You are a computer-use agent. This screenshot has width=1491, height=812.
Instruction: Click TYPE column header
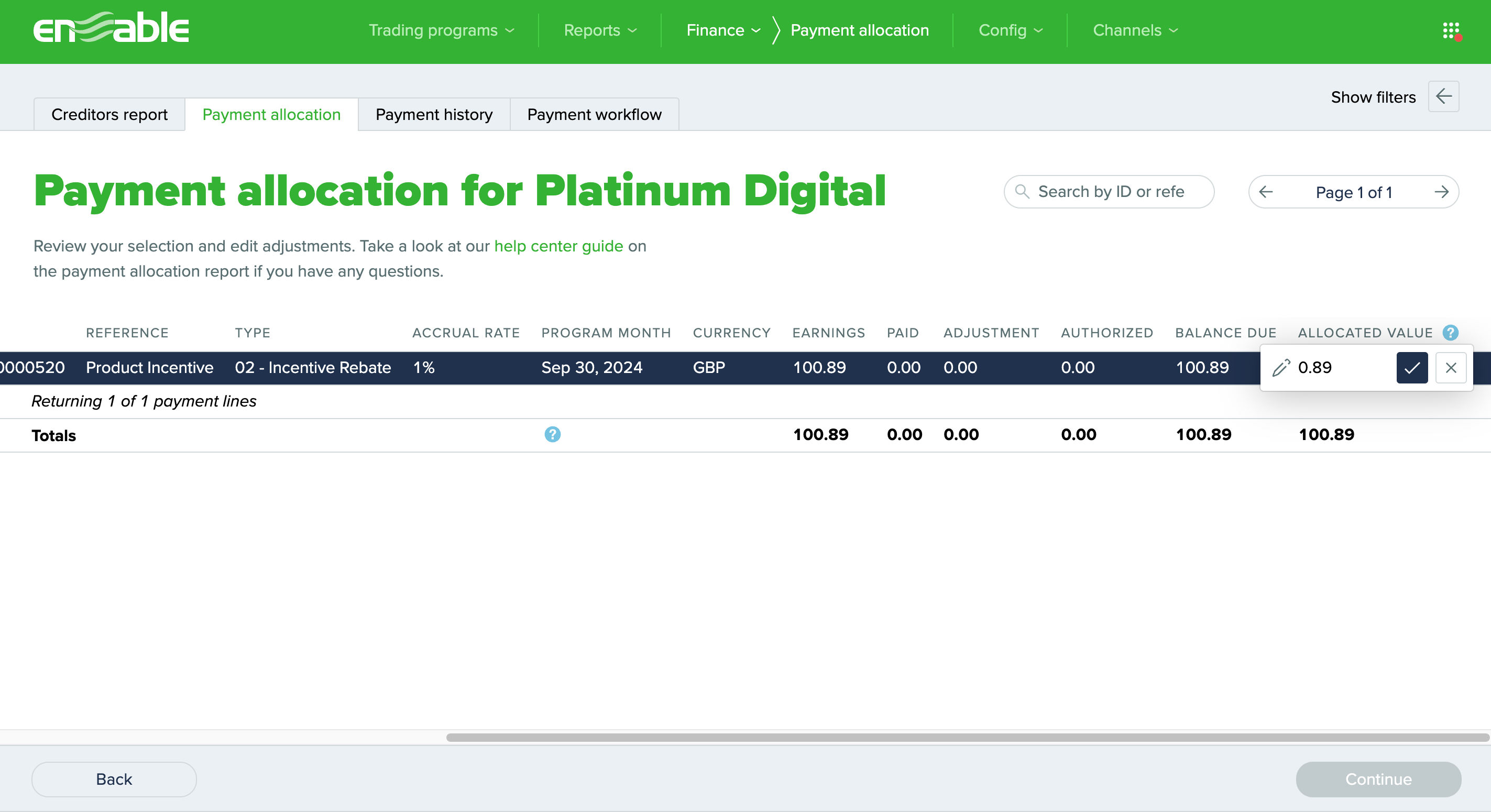pyautogui.click(x=253, y=333)
